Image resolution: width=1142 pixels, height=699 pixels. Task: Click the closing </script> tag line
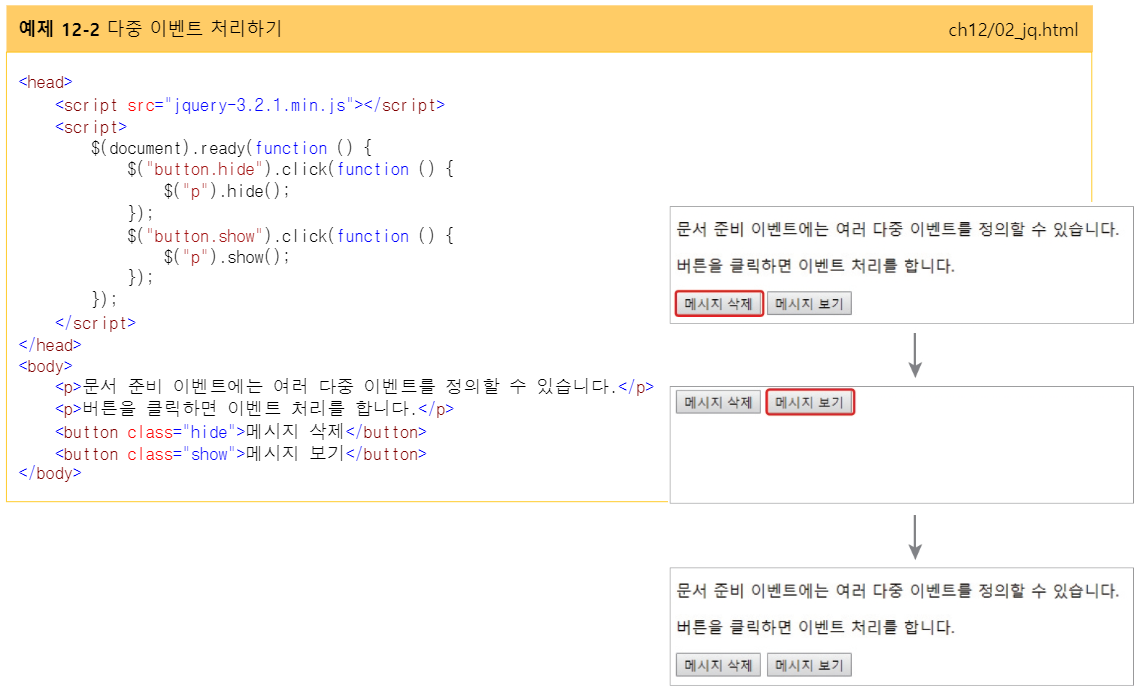95,323
